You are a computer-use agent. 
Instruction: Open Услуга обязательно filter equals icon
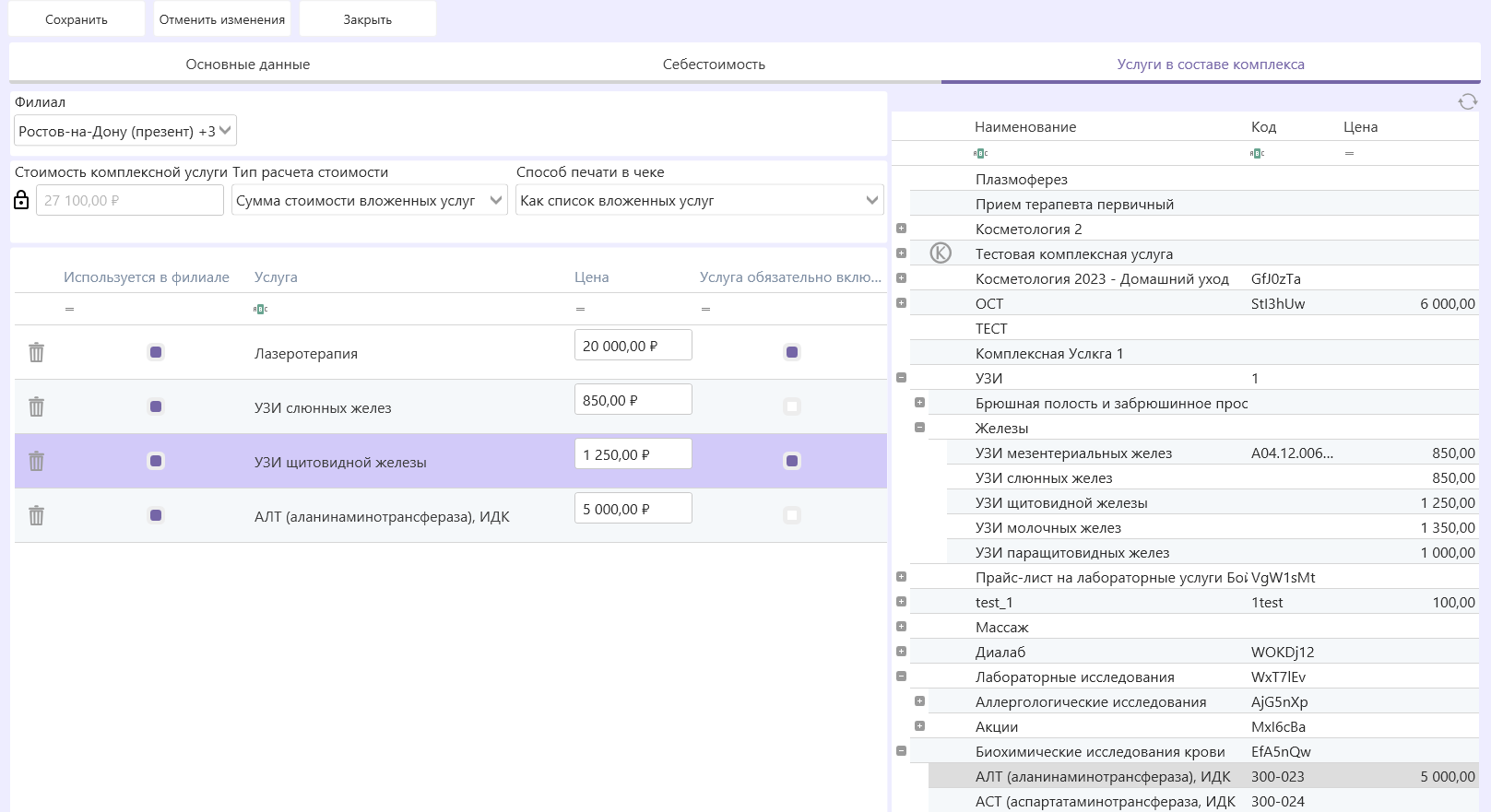[x=705, y=309]
